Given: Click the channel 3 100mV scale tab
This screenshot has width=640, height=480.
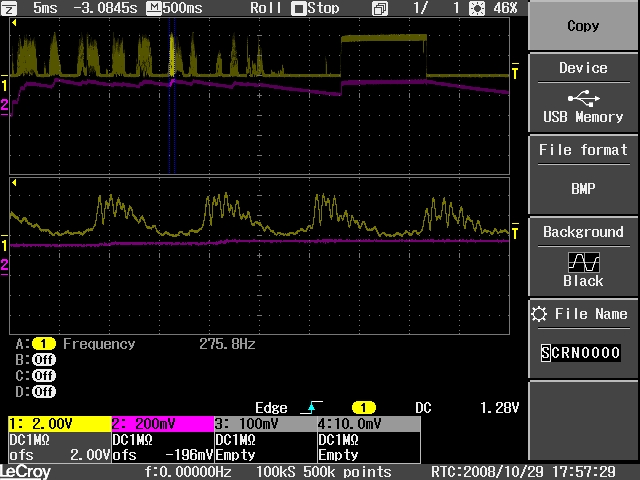Looking at the screenshot, I should pos(265,424).
